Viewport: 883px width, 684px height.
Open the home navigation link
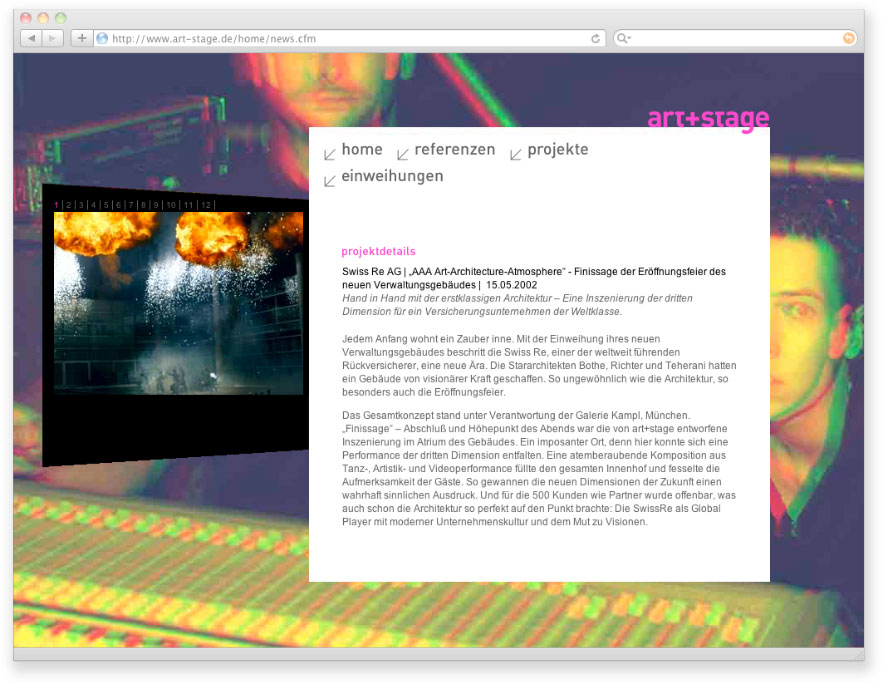362,150
